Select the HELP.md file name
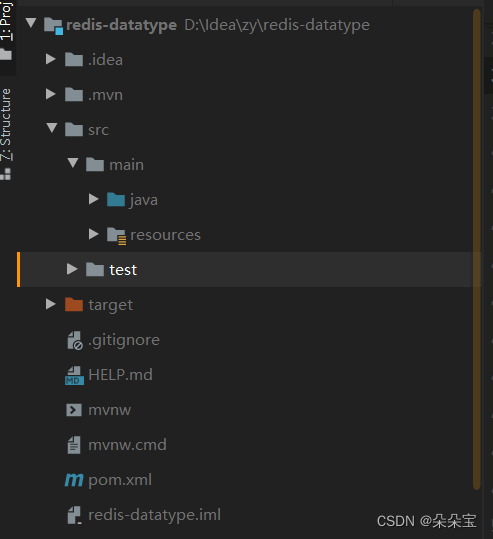 click(120, 375)
